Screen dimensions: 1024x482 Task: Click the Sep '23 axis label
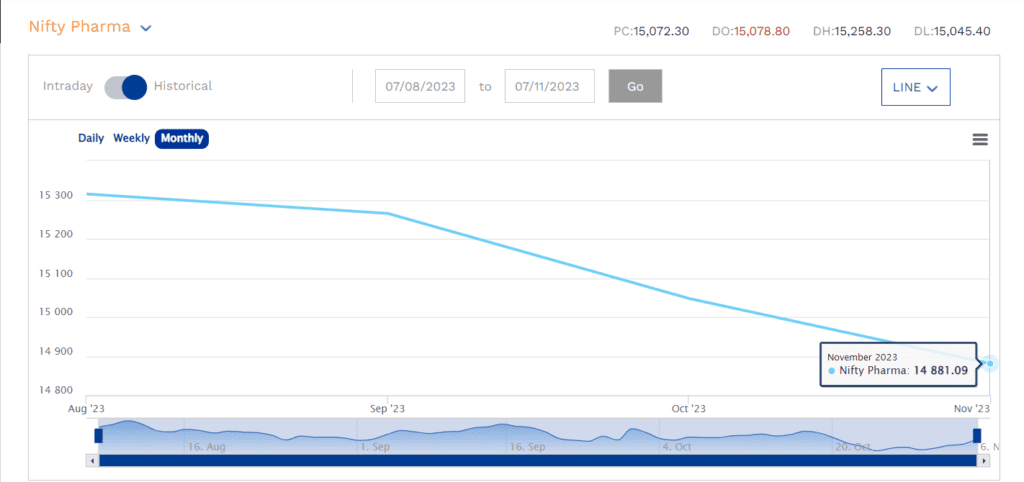pyautogui.click(x=388, y=408)
